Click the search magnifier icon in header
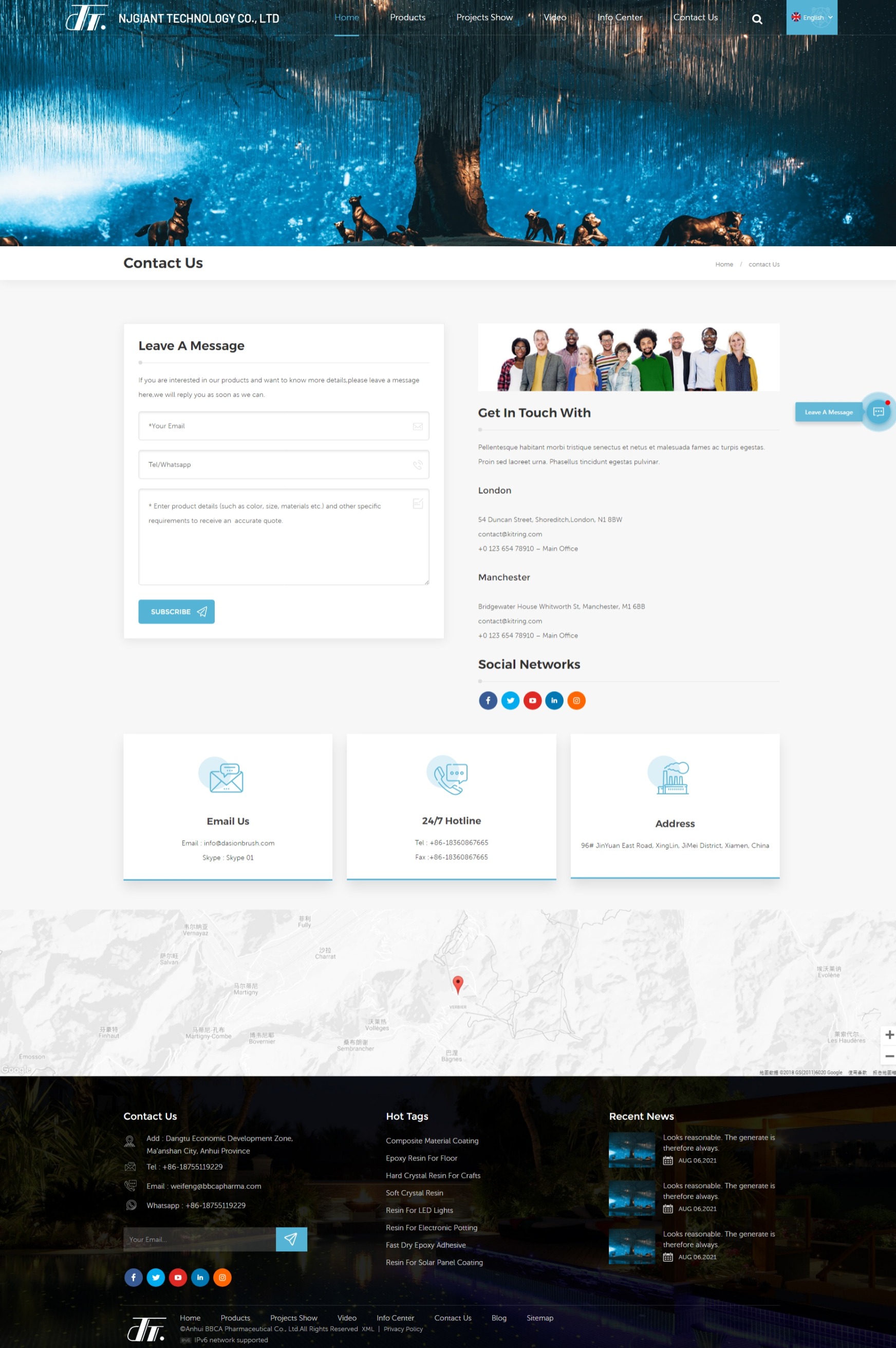The width and height of the screenshot is (896, 1348). [x=757, y=19]
